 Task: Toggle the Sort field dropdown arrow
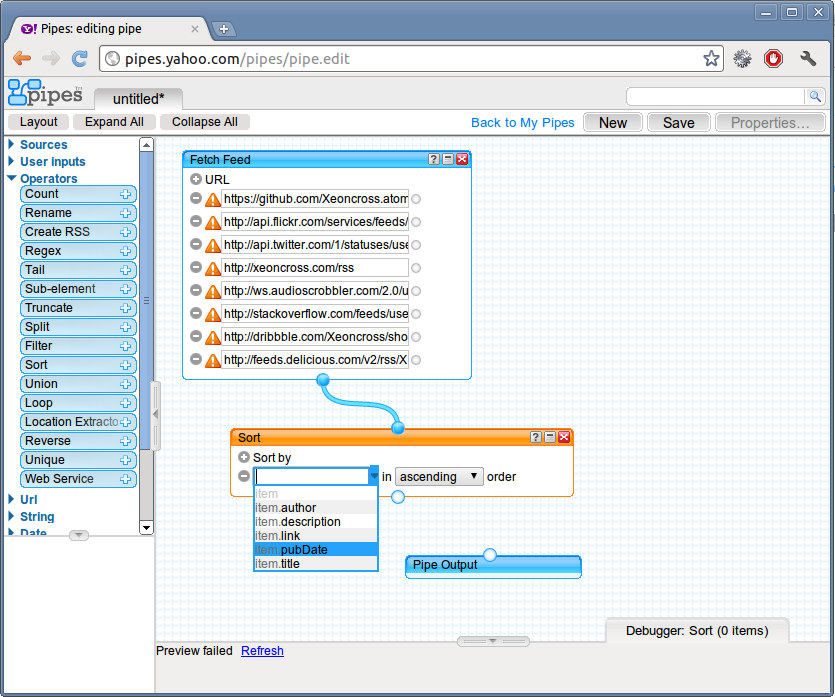click(x=374, y=475)
